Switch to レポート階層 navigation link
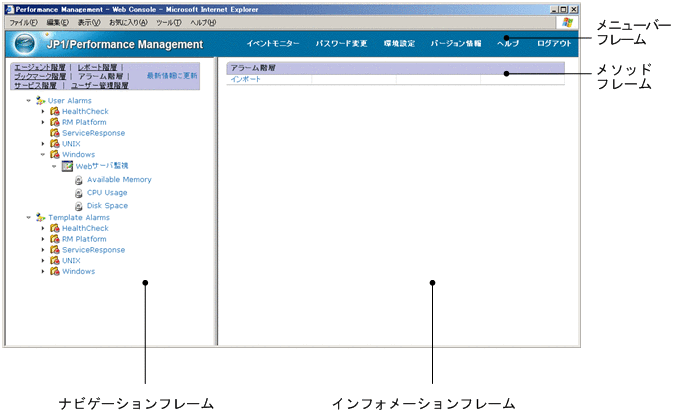The height and width of the screenshot is (416, 673). pyautogui.click(x=97, y=67)
